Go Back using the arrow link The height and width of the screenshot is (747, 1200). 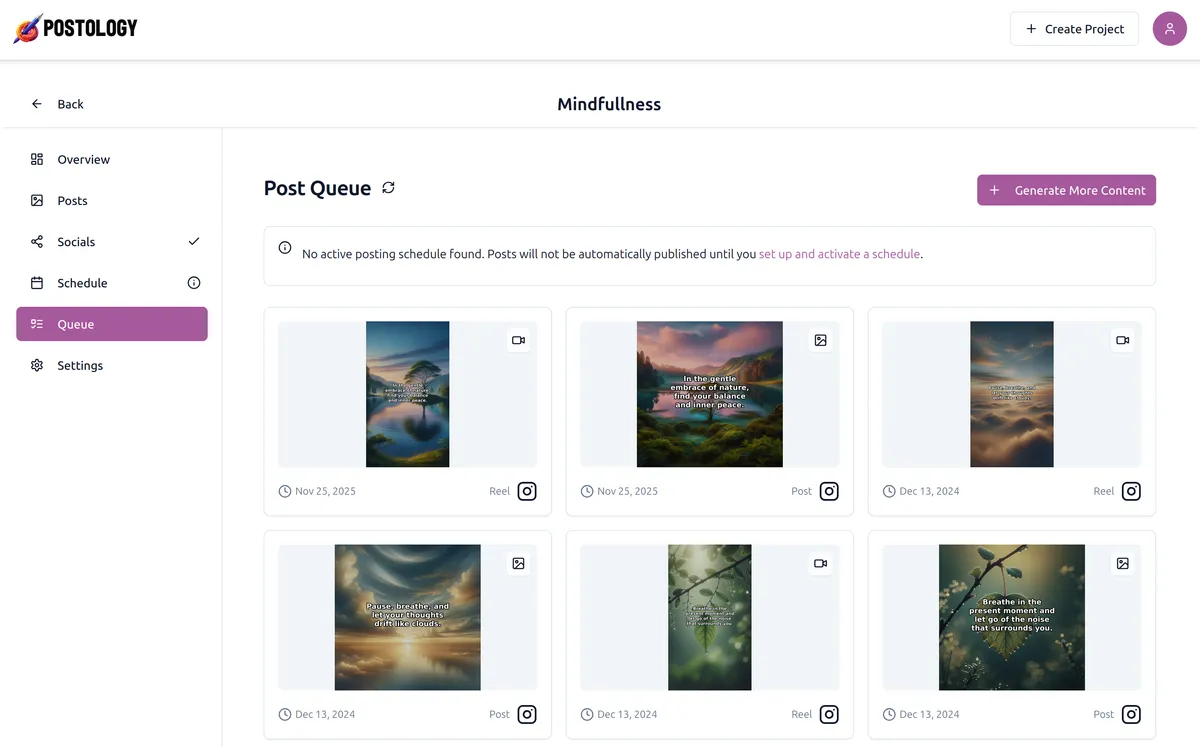[x=58, y=104]
